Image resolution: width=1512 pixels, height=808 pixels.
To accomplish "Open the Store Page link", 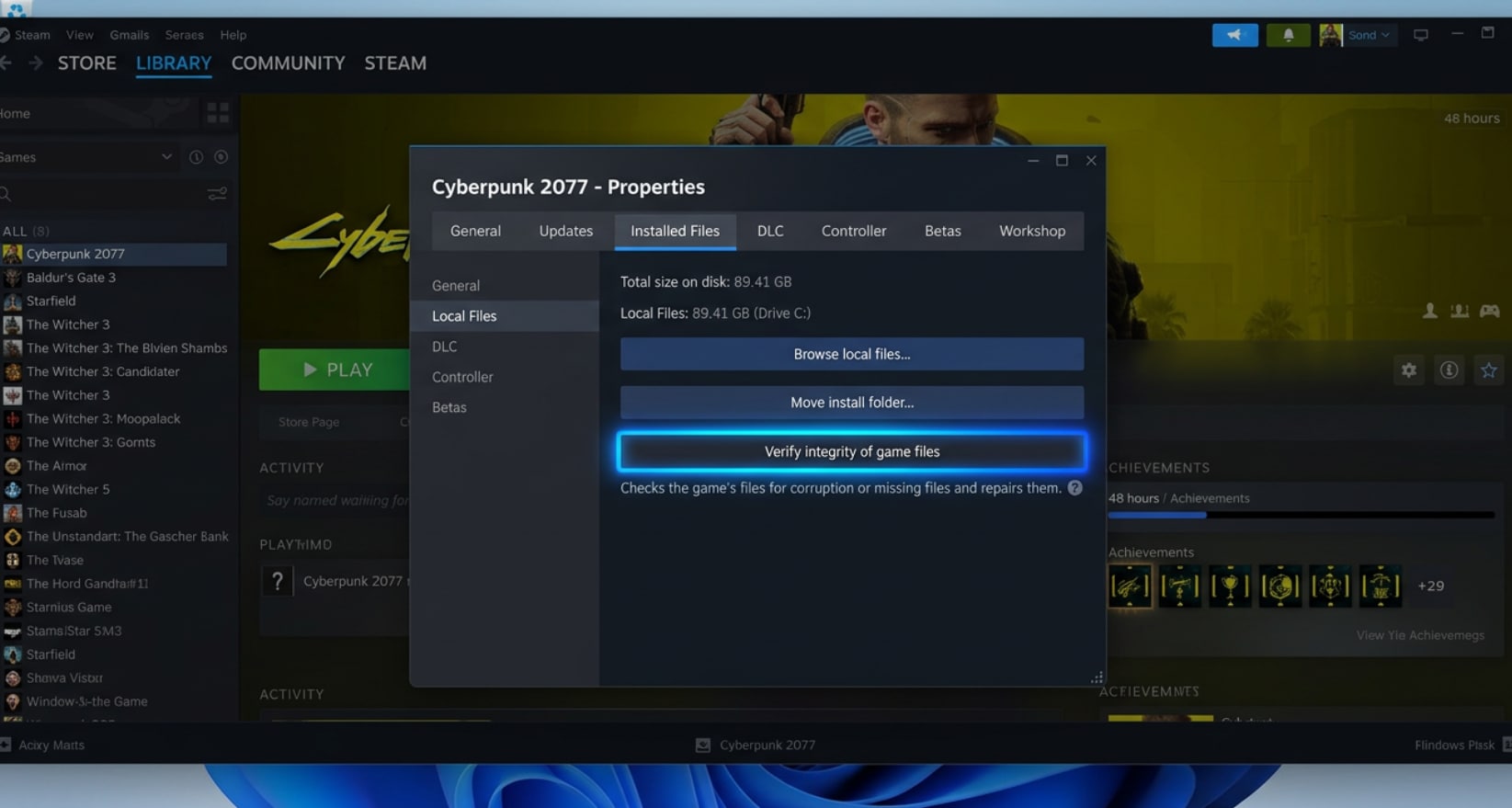I will [309, 422].
